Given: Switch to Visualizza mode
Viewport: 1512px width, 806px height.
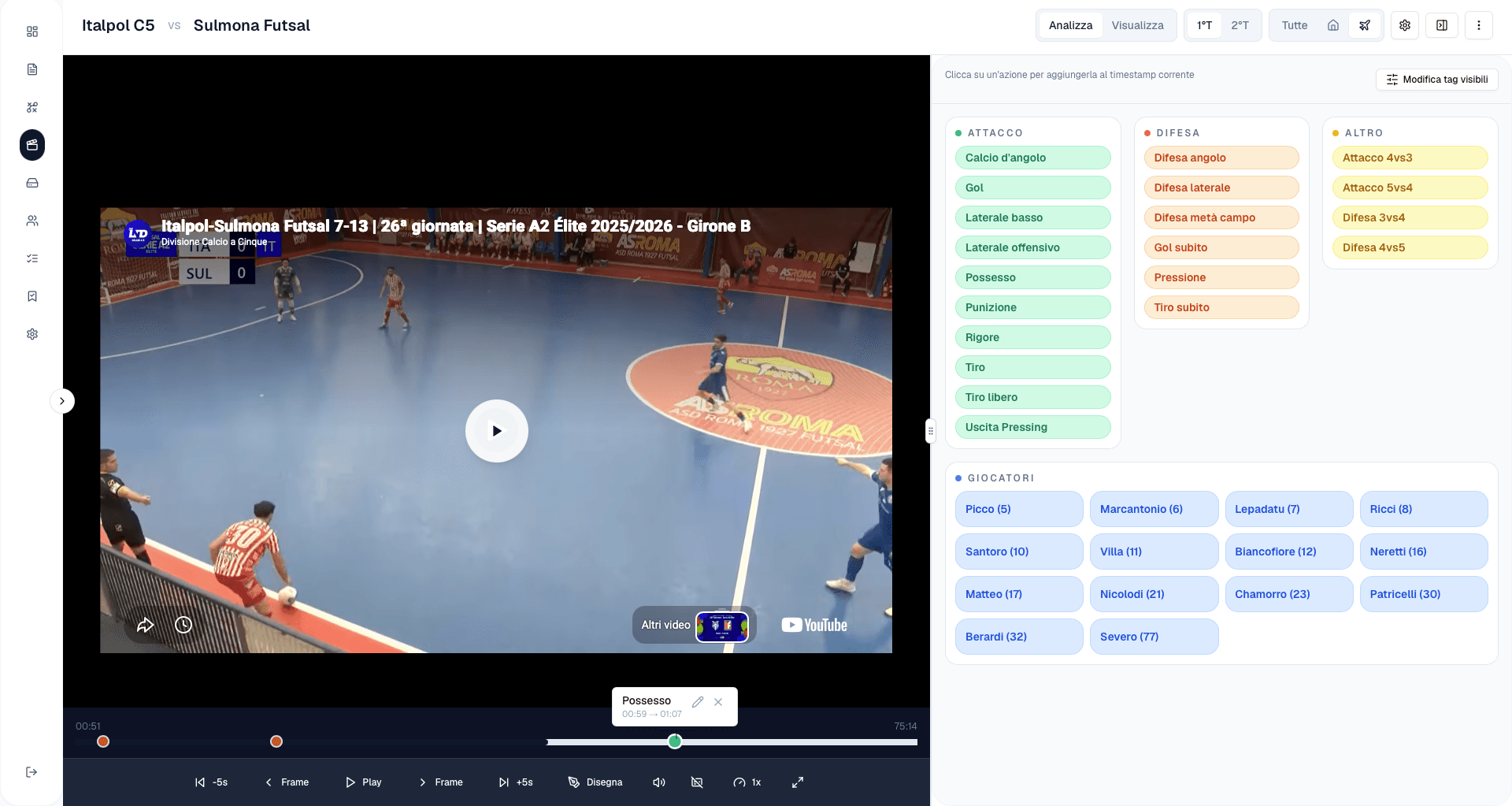Looking at the screenshot, I should click(1137, 25).
